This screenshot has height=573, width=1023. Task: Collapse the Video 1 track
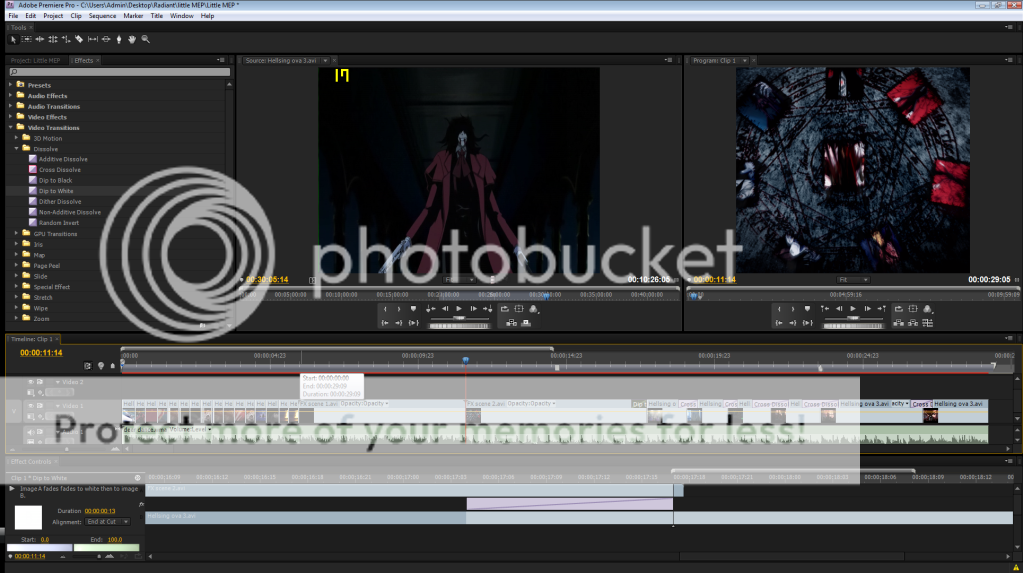57,406
